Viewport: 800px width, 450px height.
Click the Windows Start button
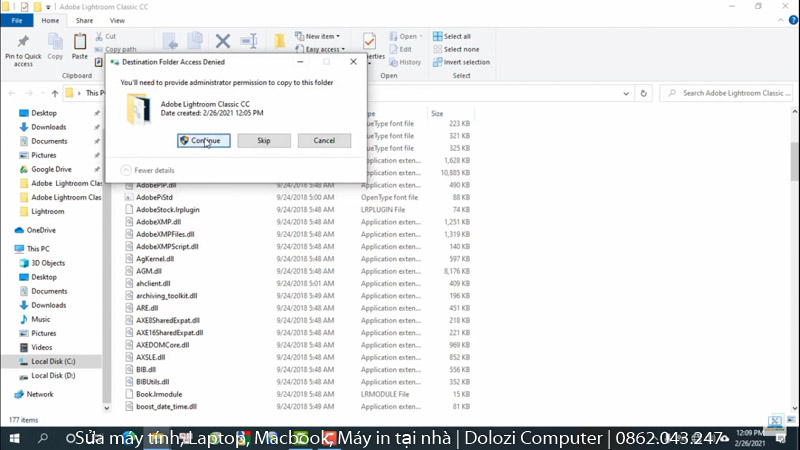14,439
